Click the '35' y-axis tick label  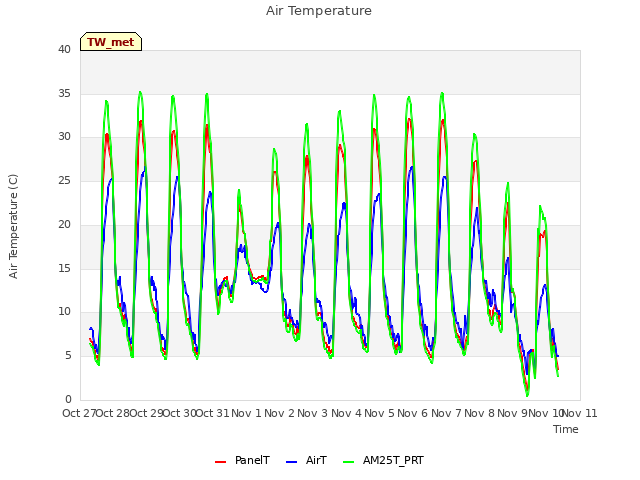(64, 93)
